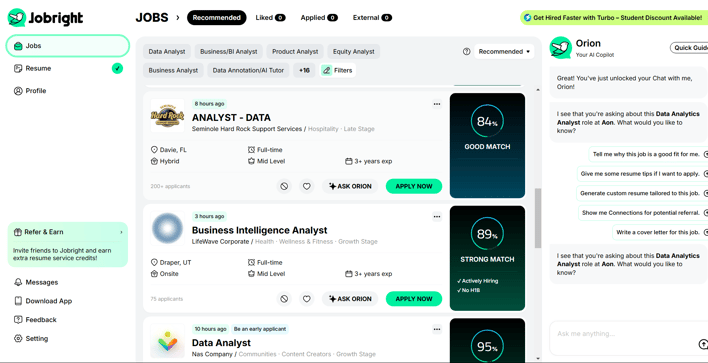Click the LifeWave company logo
The height and width of the screenshot is (363, 708).
[x=168, y=228]
